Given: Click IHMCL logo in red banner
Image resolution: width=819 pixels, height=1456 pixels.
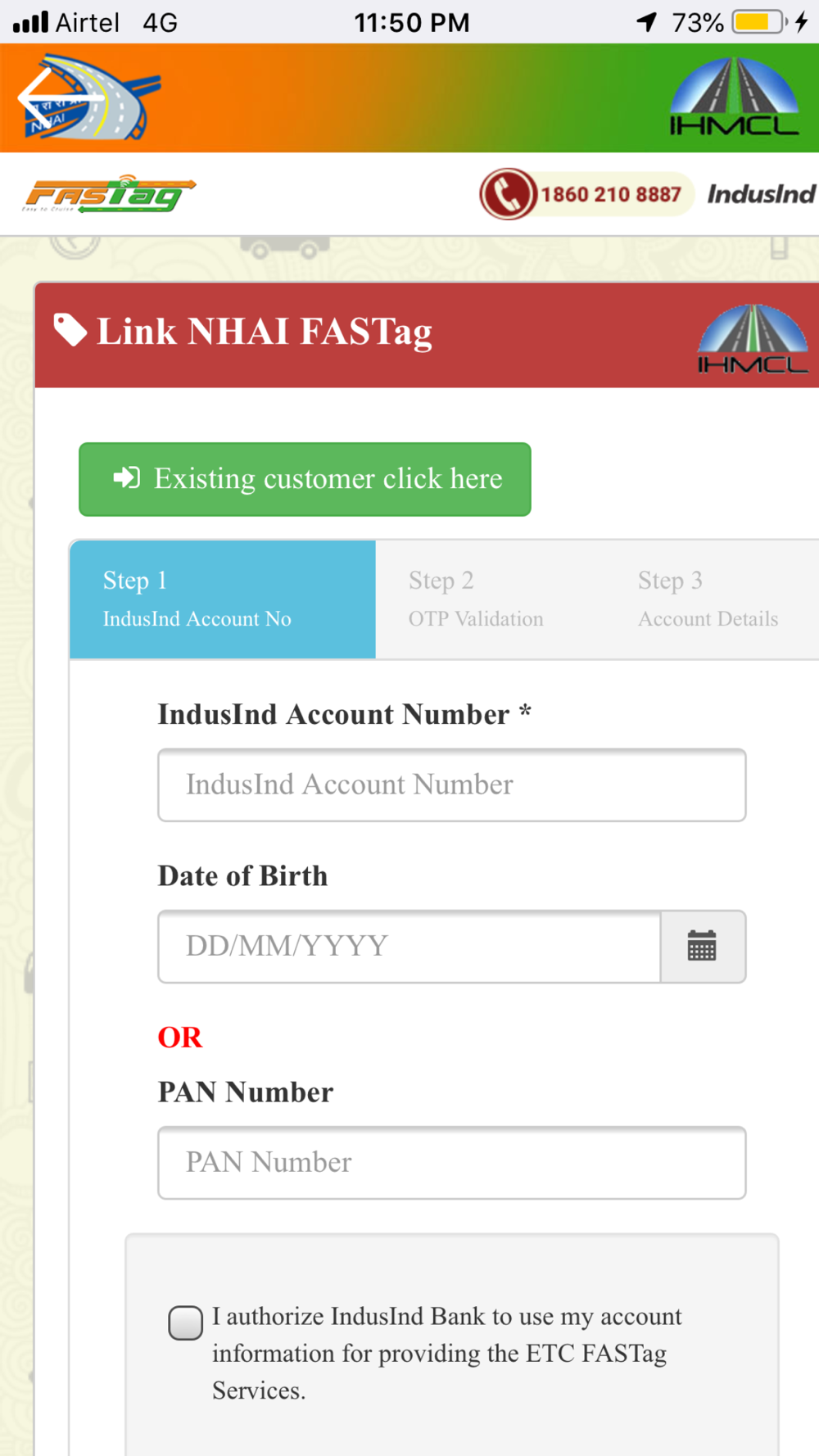Looking at the screenshot, I should tap(753, 338).
